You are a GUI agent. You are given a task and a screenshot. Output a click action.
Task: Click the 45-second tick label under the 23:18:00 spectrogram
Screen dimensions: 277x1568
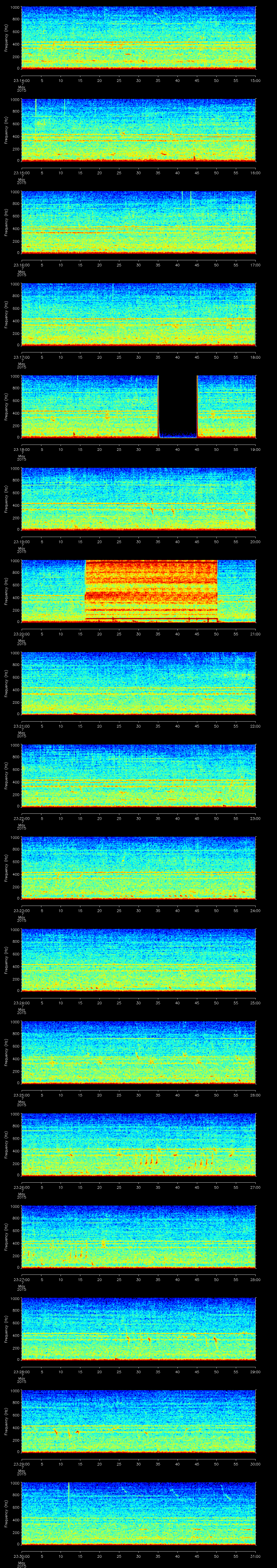coord(197,449)
